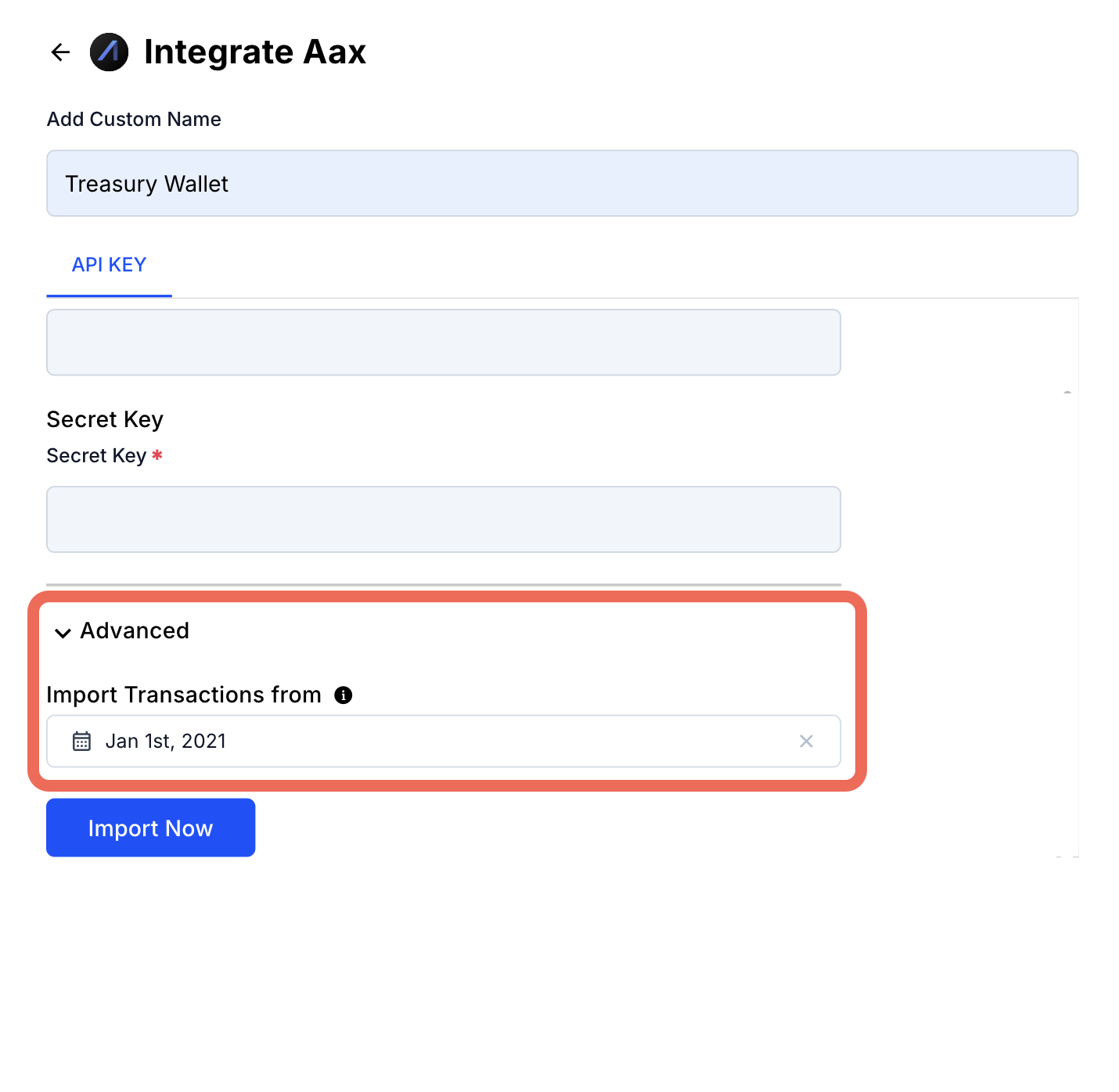Viewport: 1119px width, 1092px height.
Task: Open the Jan 1st, 2021 date picker
Action: pyautogui.click(x=444, y=741)
